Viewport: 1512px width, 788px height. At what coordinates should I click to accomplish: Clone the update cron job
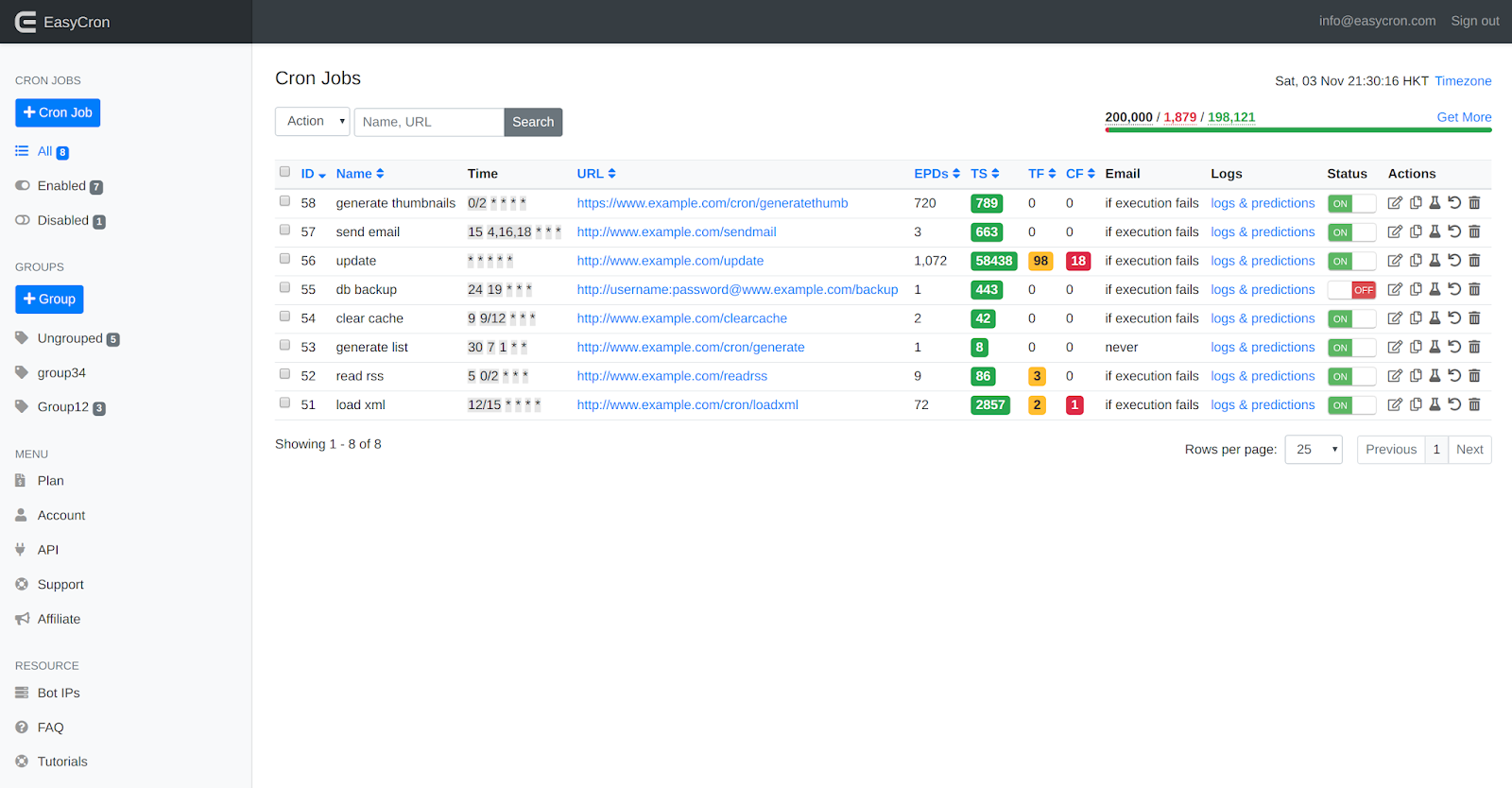[x=1416, y=261]
